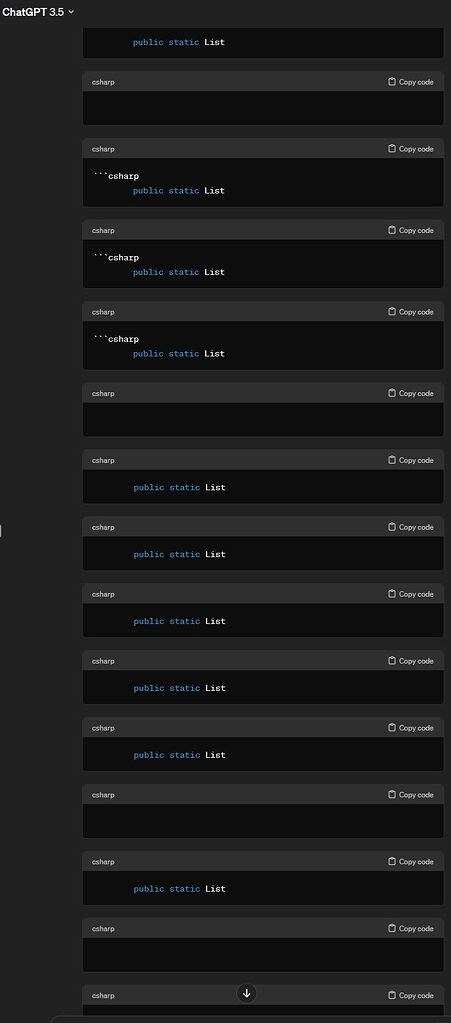Open the ChatGPT 3.5 model dropdown
Screen dimensions: 451x1023
38,12
